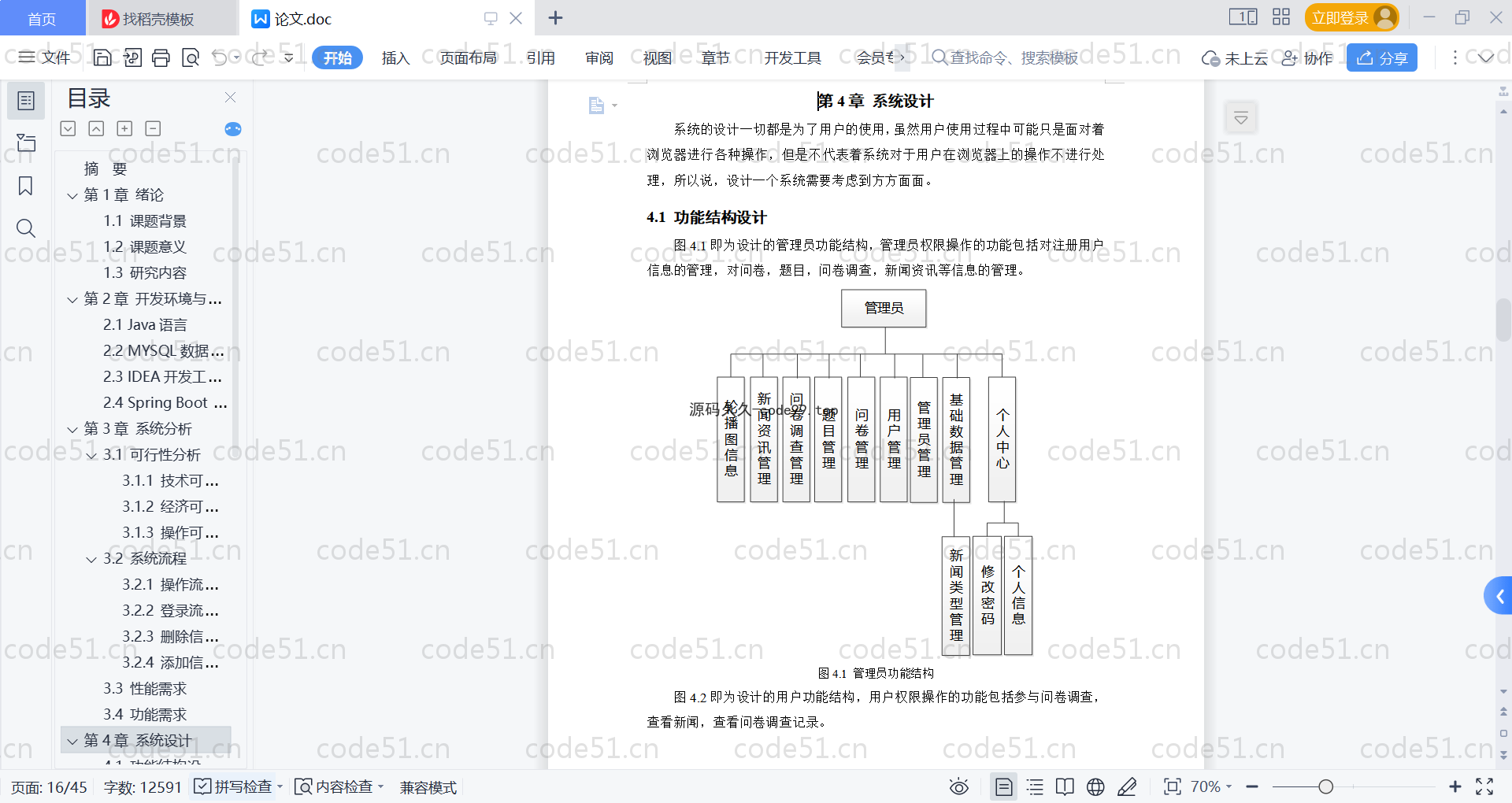This screenshot has height=803, width=1512.
Task: Click the zoom slider handle
Action: 1325,786
